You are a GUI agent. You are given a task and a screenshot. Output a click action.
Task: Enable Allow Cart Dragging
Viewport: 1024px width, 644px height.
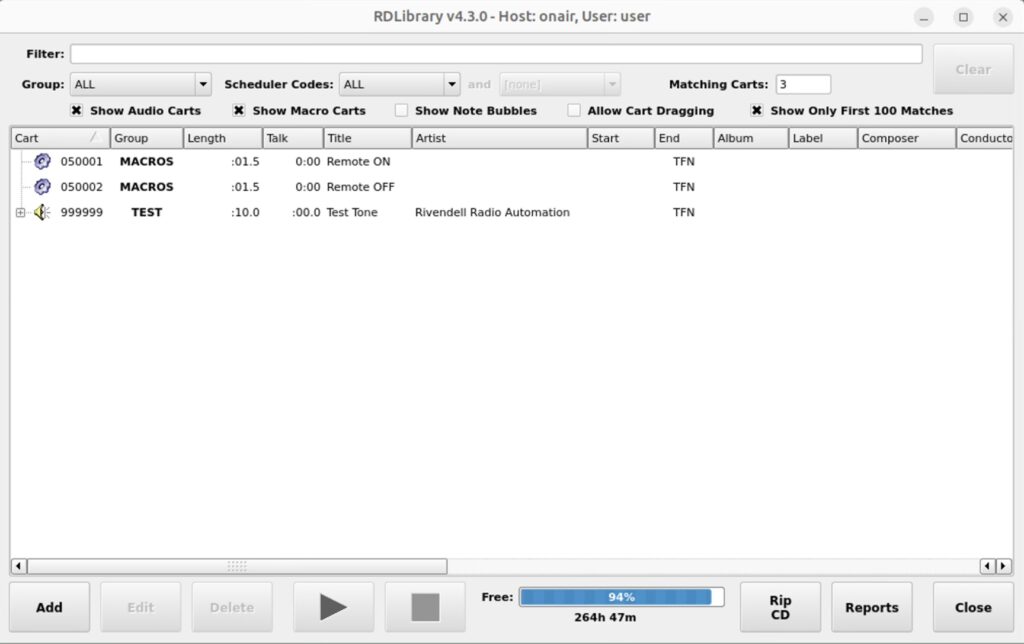[x=573, y=110]
